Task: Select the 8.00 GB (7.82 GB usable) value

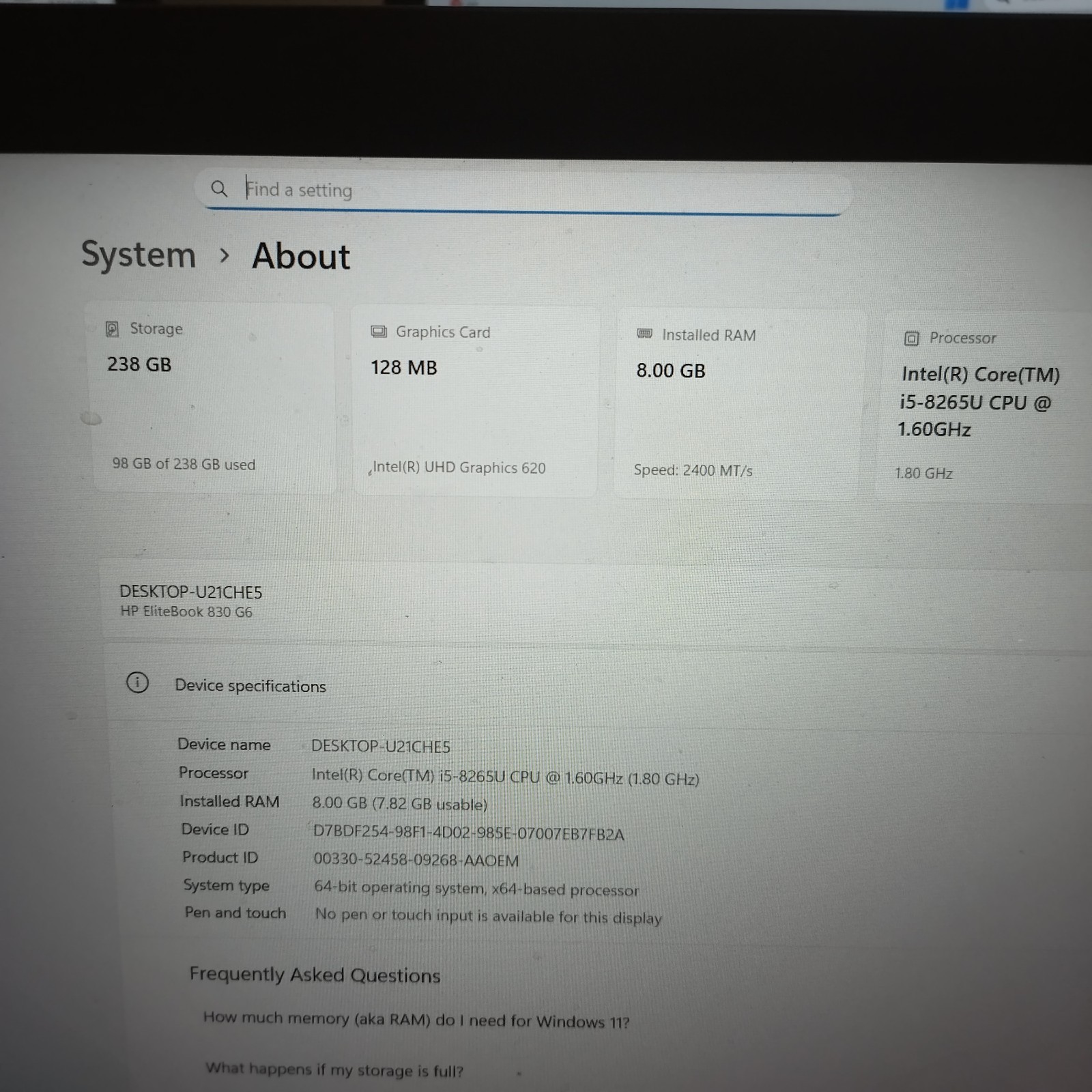Action: click(399, 803)
